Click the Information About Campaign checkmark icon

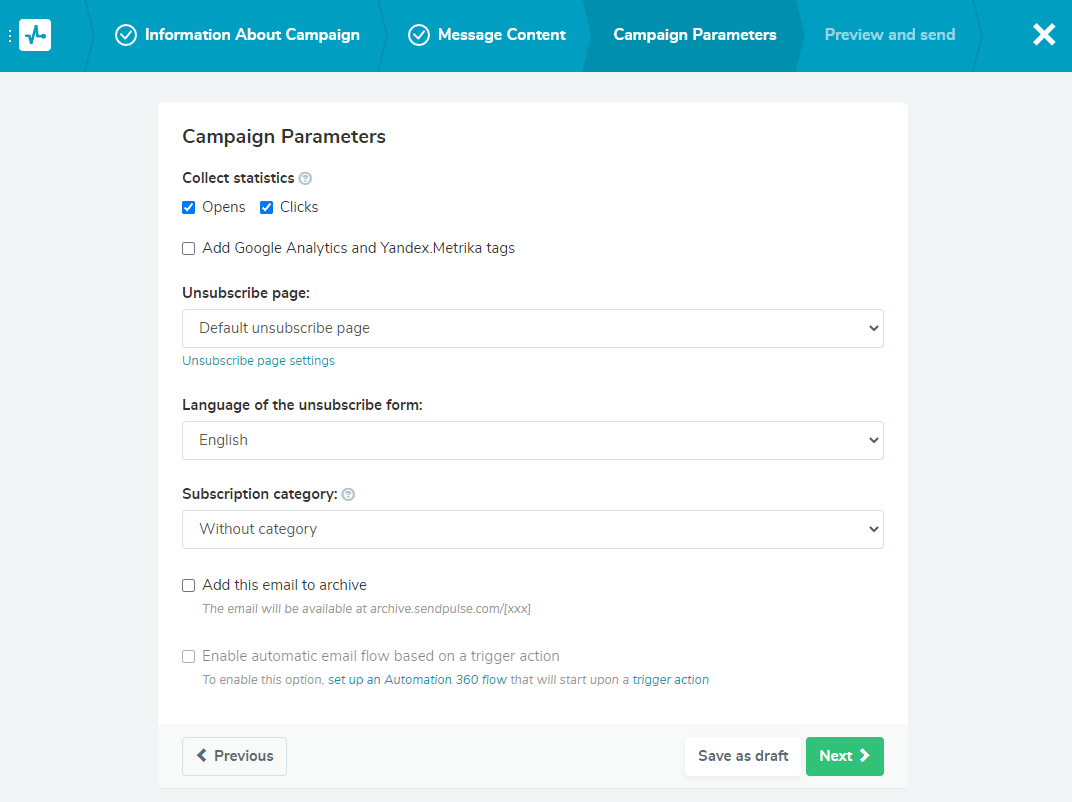tap(126, 35)
